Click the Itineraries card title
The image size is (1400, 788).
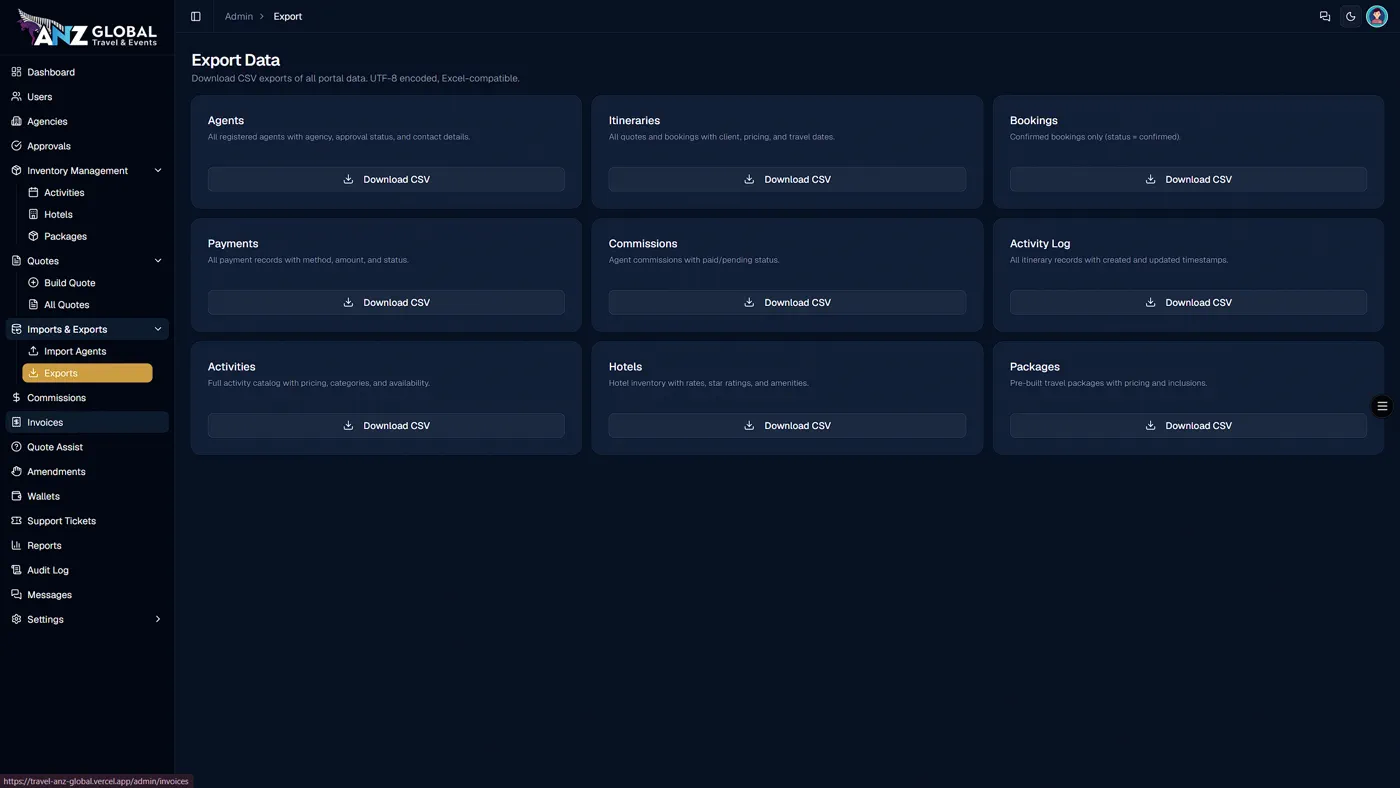click(634, 120)
